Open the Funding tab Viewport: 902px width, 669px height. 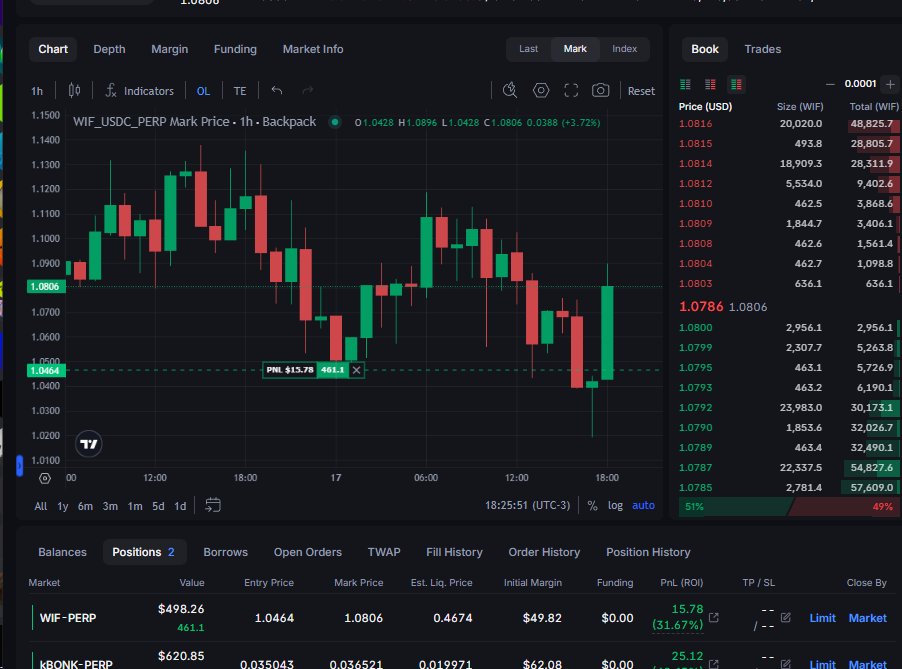tap(235, 49)
